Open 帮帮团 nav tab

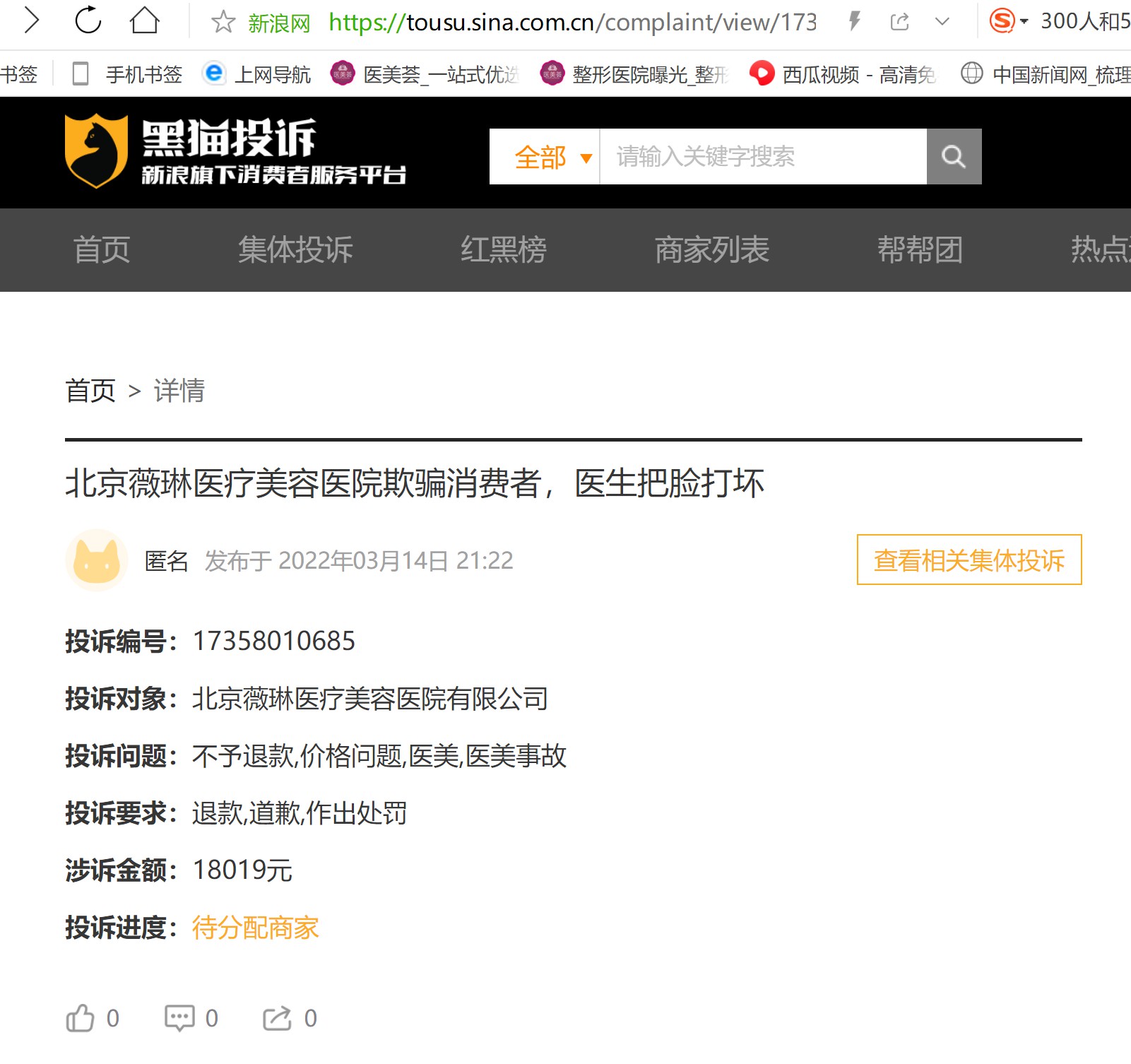pyautogui.click(x=920, y=250)
